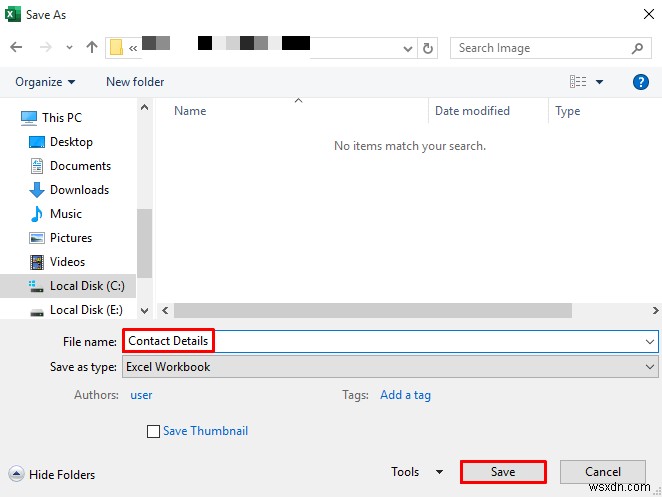The width and height of the screenshot is (662, 497).
Task: Open the Organize menu
Action: [45, 82]
